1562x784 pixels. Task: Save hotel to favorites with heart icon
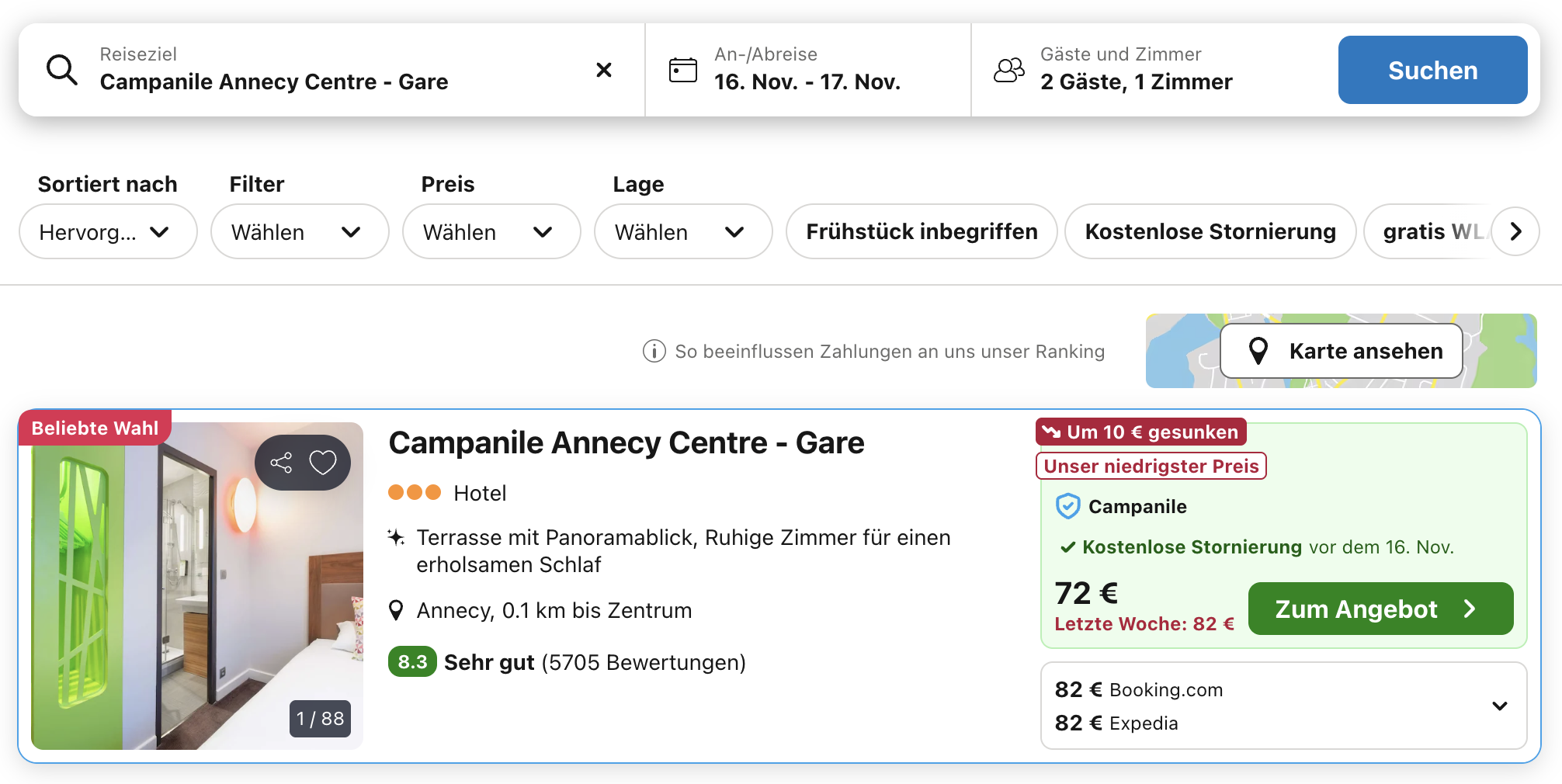323,463
